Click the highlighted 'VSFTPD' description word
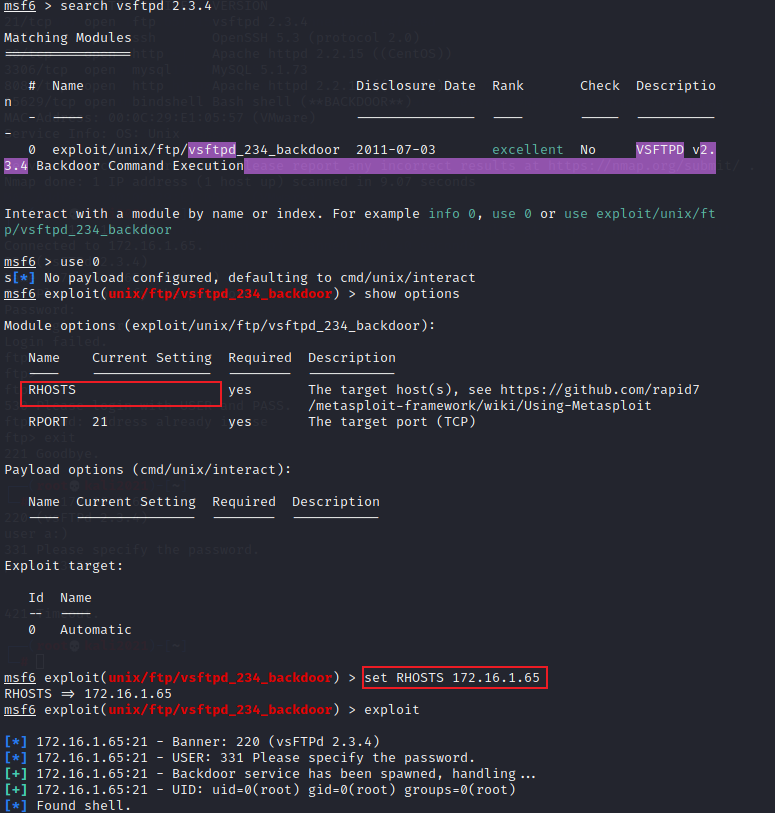Viewport: 775px width, 813px height. [x=660, y=150]
